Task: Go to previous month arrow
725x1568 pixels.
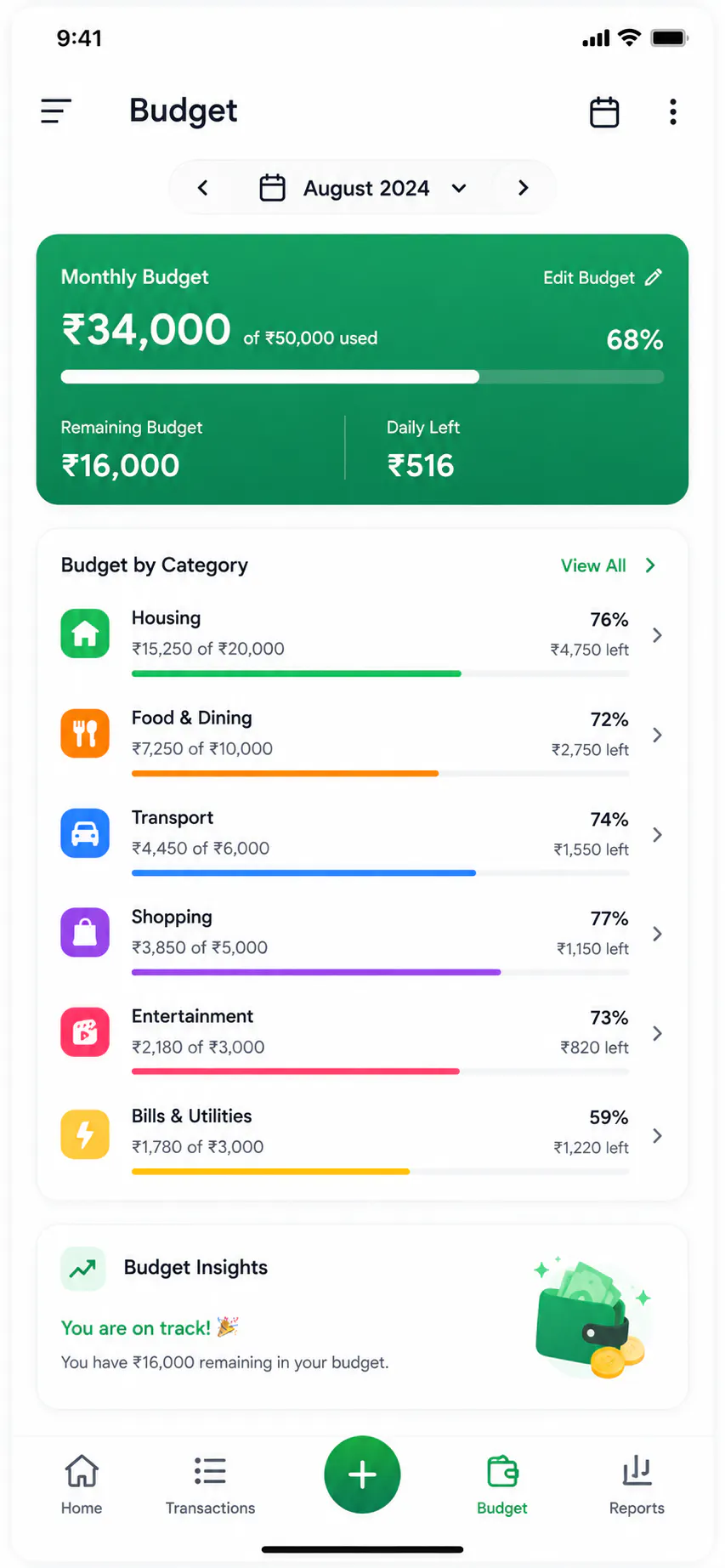Action: click(x=202, y=188)
